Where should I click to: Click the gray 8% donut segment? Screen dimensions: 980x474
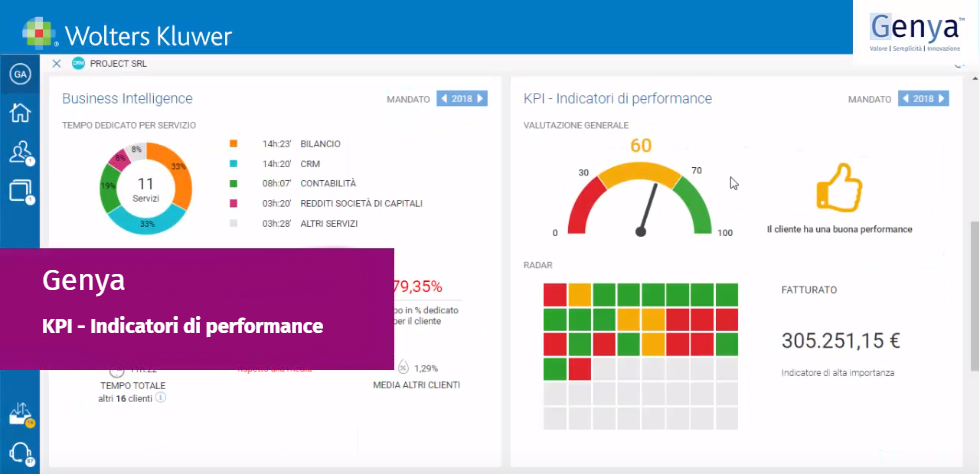pos(136,149)
